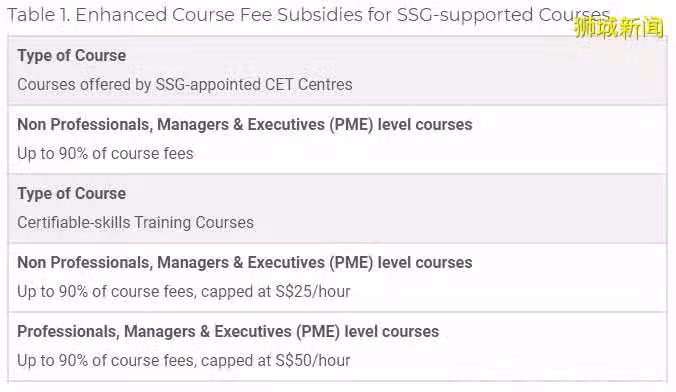Click the Table 1 title text
676x392 pixels.
309,15
